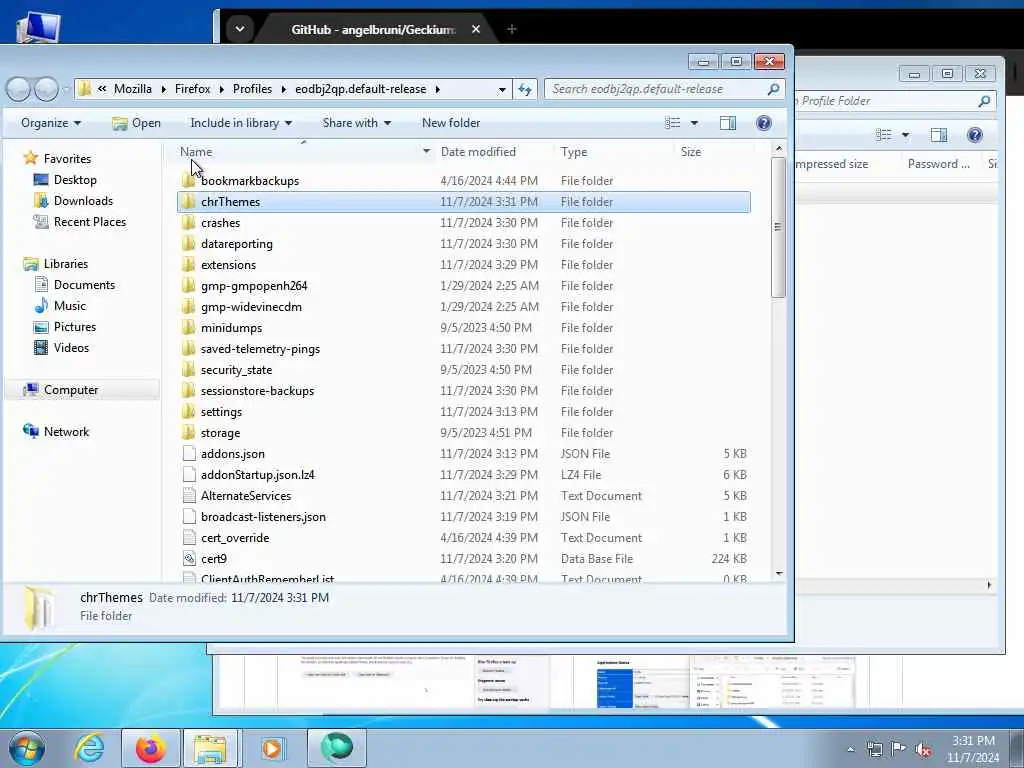Select Downloads in Favorites
1024x768 pixels.
click(83, 200)
